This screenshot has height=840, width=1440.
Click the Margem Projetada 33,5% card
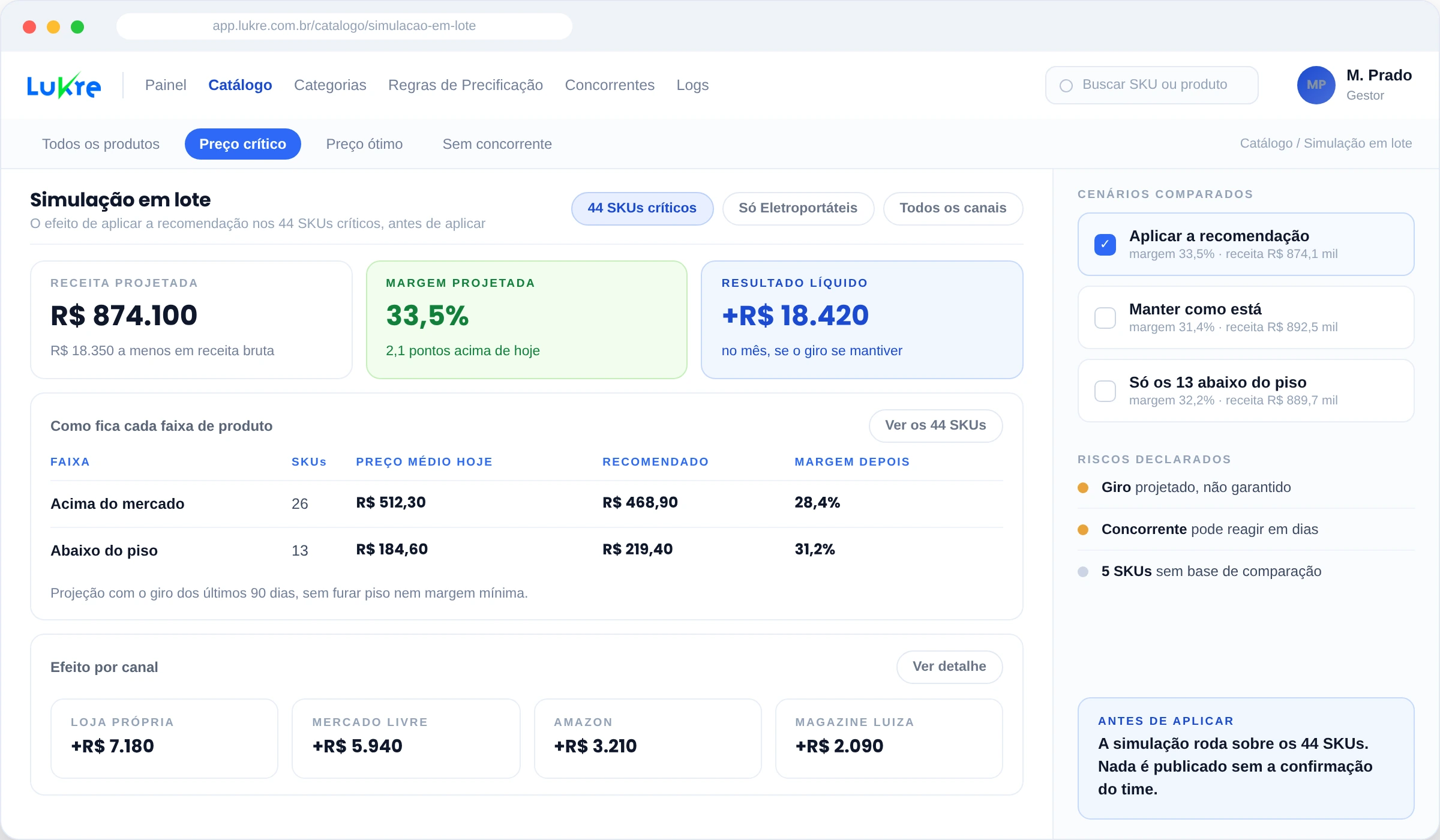click(x=526, y=319)
